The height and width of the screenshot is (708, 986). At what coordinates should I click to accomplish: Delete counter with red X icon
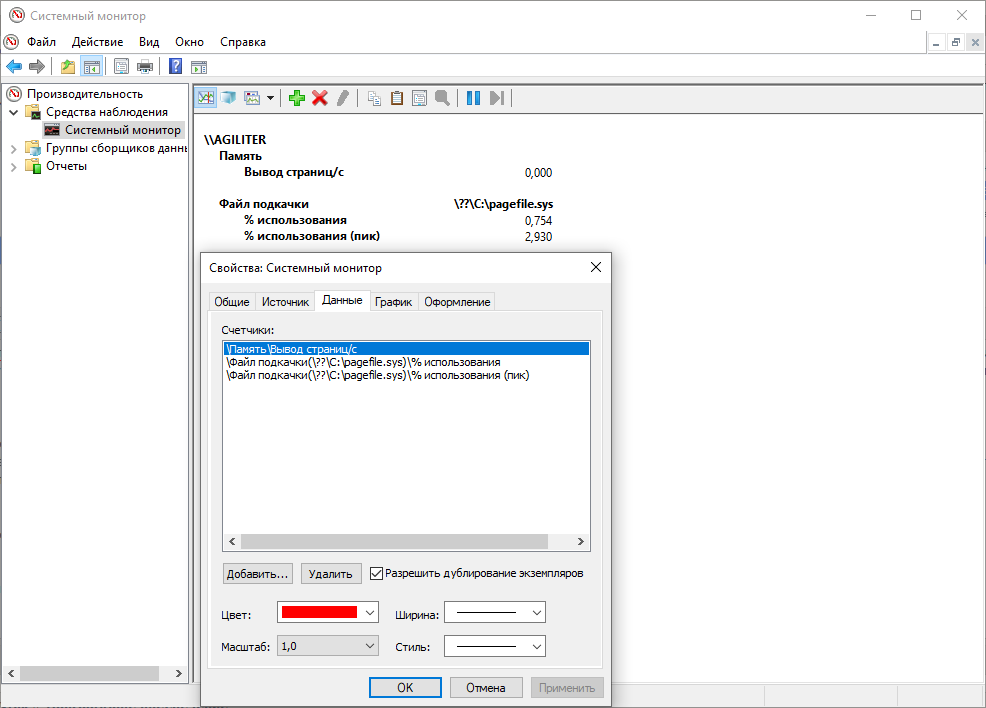[320, 98]
